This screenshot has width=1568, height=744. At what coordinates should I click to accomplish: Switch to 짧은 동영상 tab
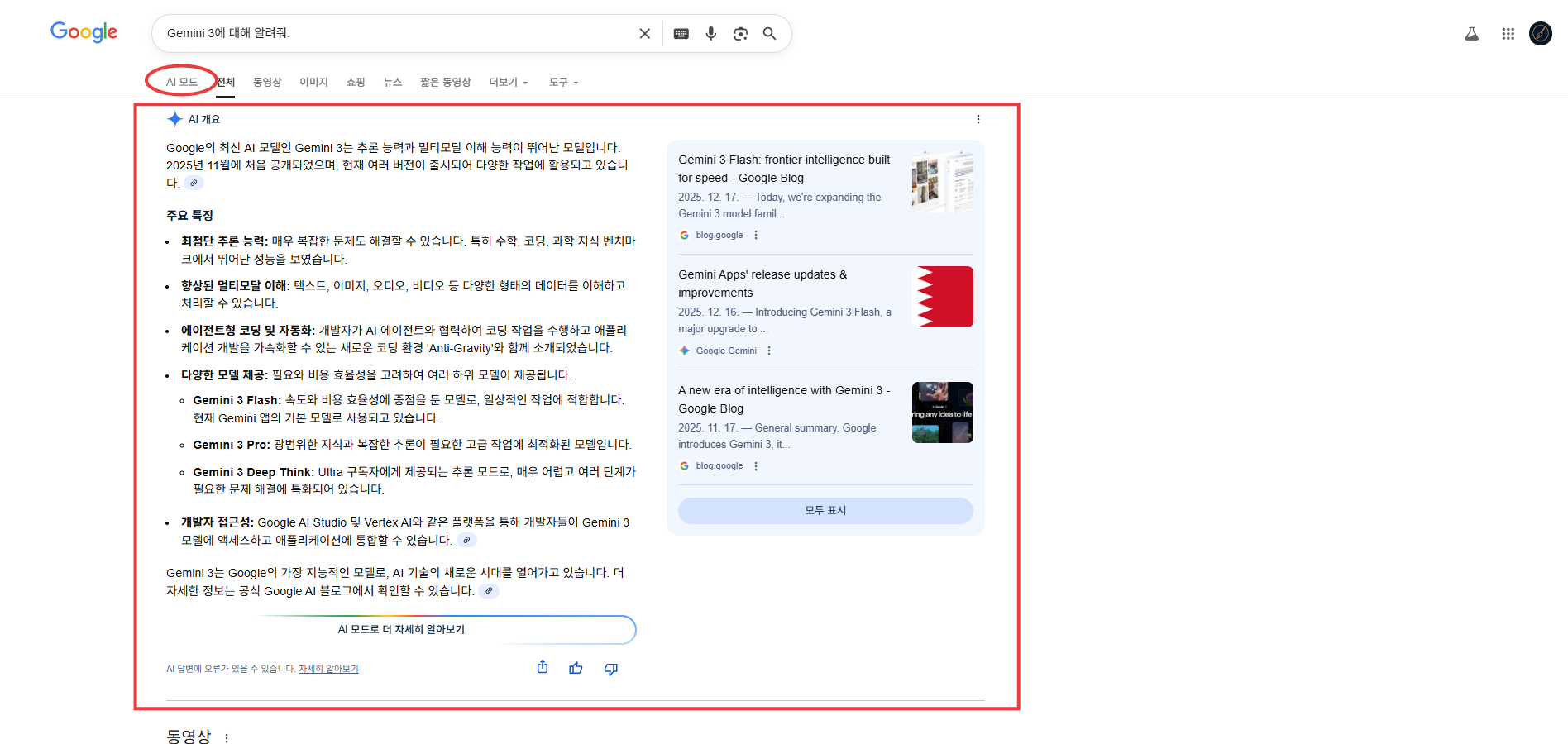(x=445, y=82)
